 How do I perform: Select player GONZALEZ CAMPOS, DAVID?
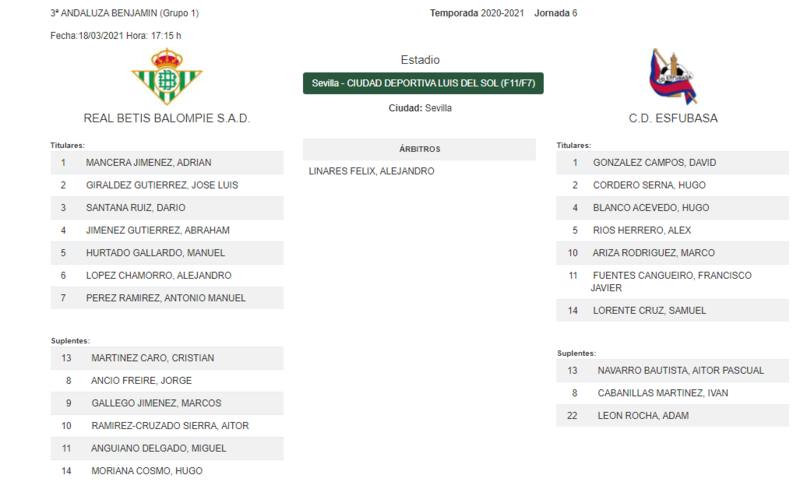tap(672, 163)
